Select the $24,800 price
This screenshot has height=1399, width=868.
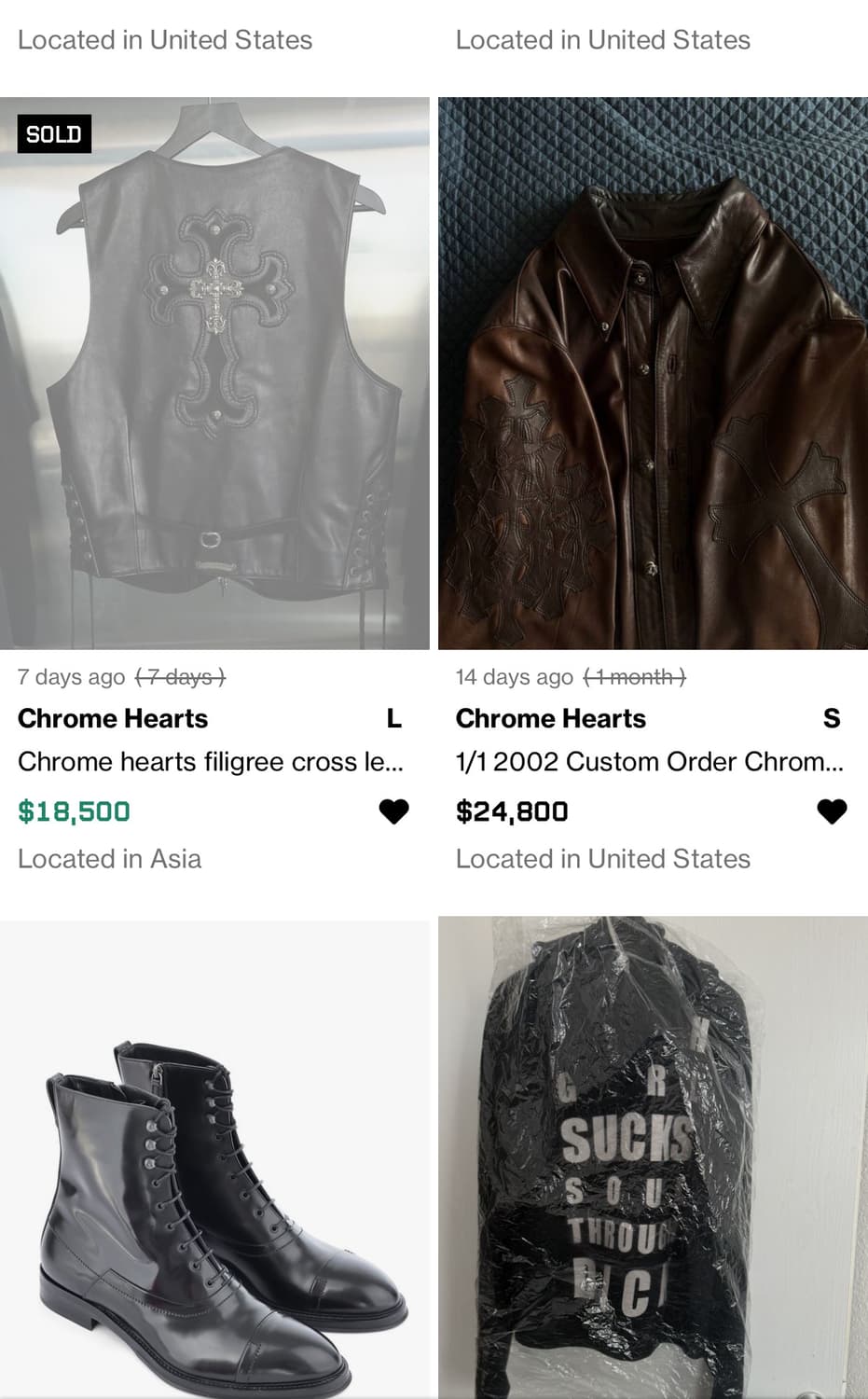[512, 811]
